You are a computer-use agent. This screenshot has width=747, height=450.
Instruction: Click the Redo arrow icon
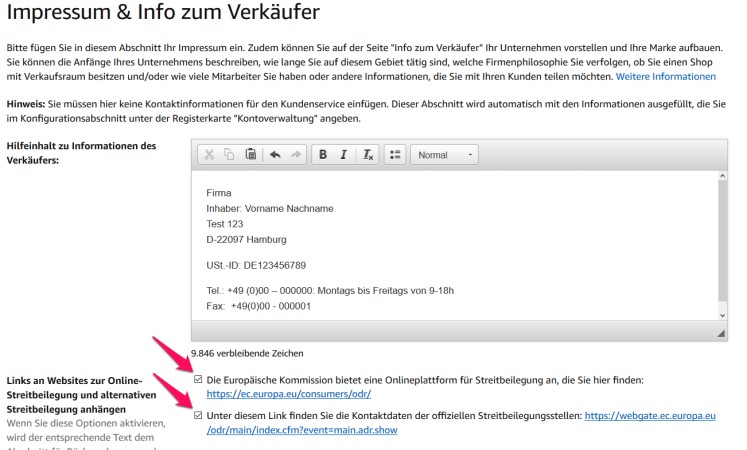296,154
